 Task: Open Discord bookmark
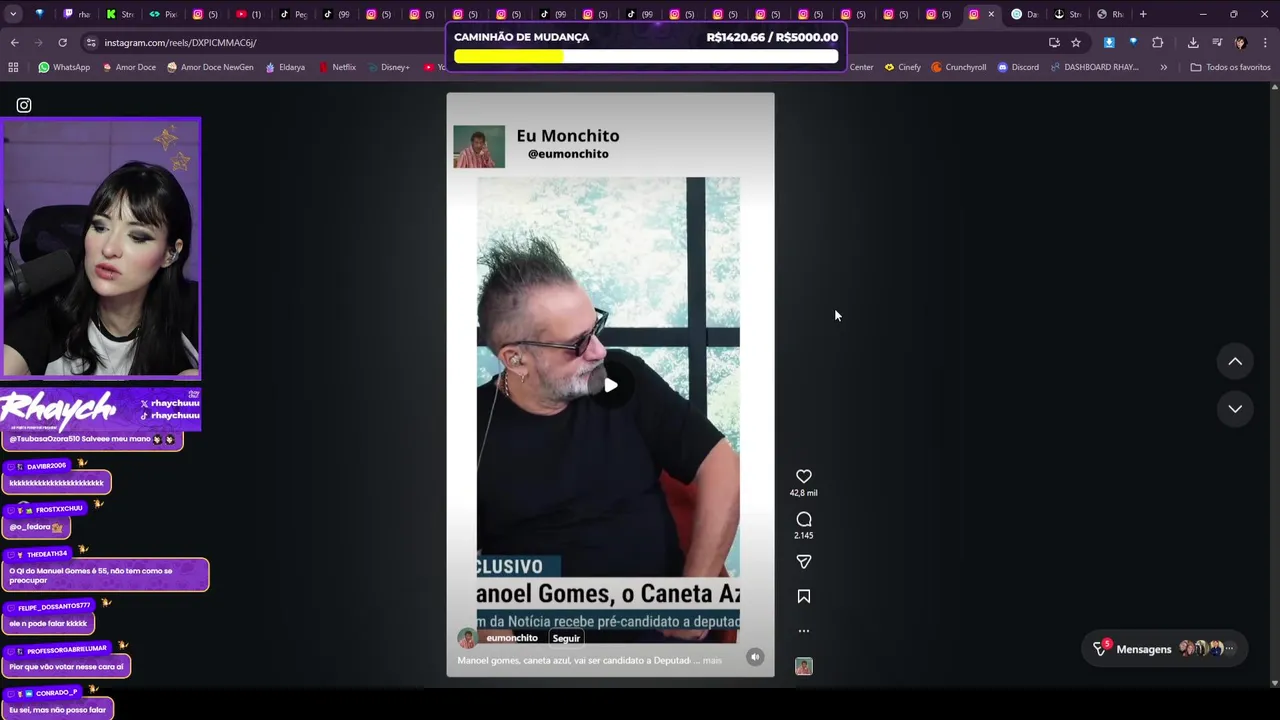(1018, 67)
